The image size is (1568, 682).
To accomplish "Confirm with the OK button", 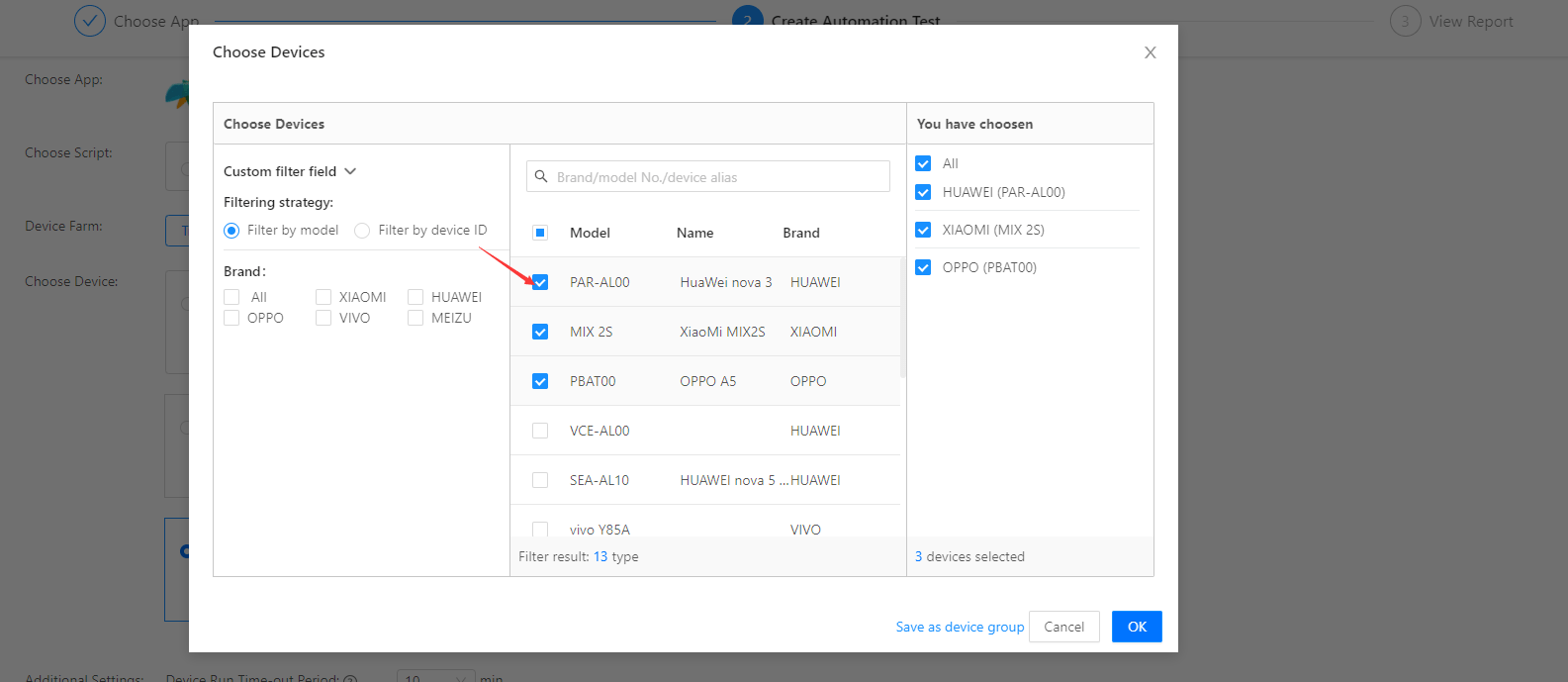I will [x=1137, y=627].
